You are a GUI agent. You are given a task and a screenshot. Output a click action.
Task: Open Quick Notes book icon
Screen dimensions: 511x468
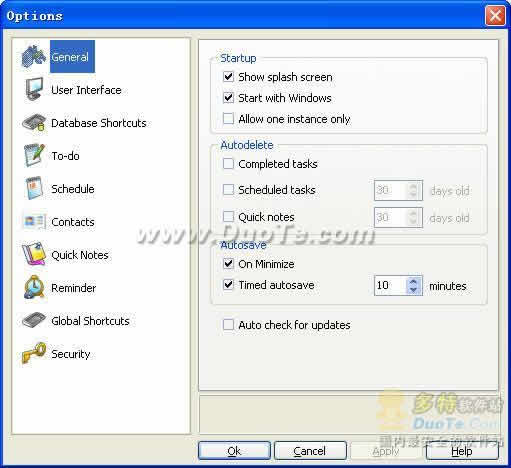click(34, 254)
